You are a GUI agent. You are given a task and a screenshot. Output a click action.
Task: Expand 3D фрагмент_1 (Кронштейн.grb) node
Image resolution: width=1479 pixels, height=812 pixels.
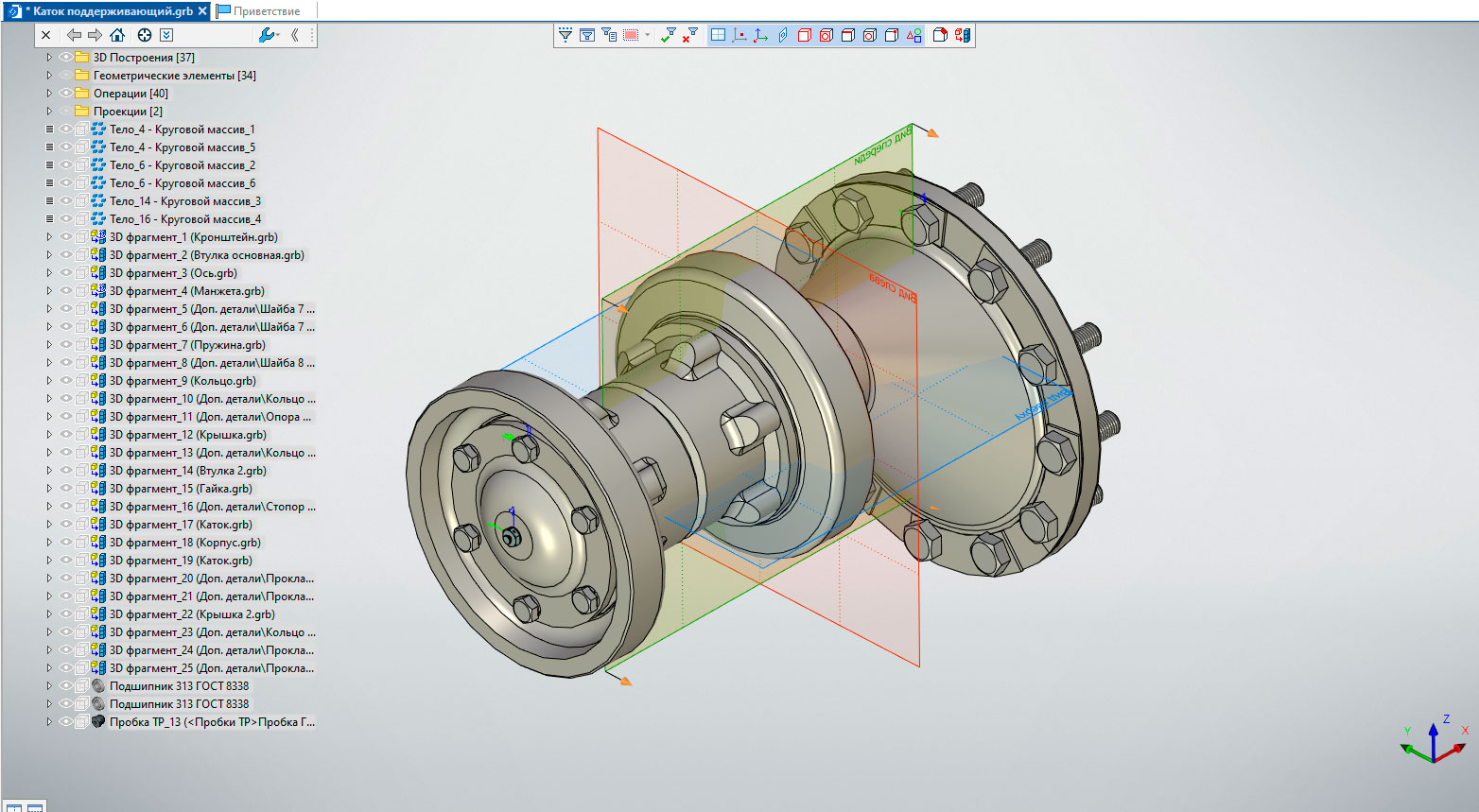(x=49, y=237)
